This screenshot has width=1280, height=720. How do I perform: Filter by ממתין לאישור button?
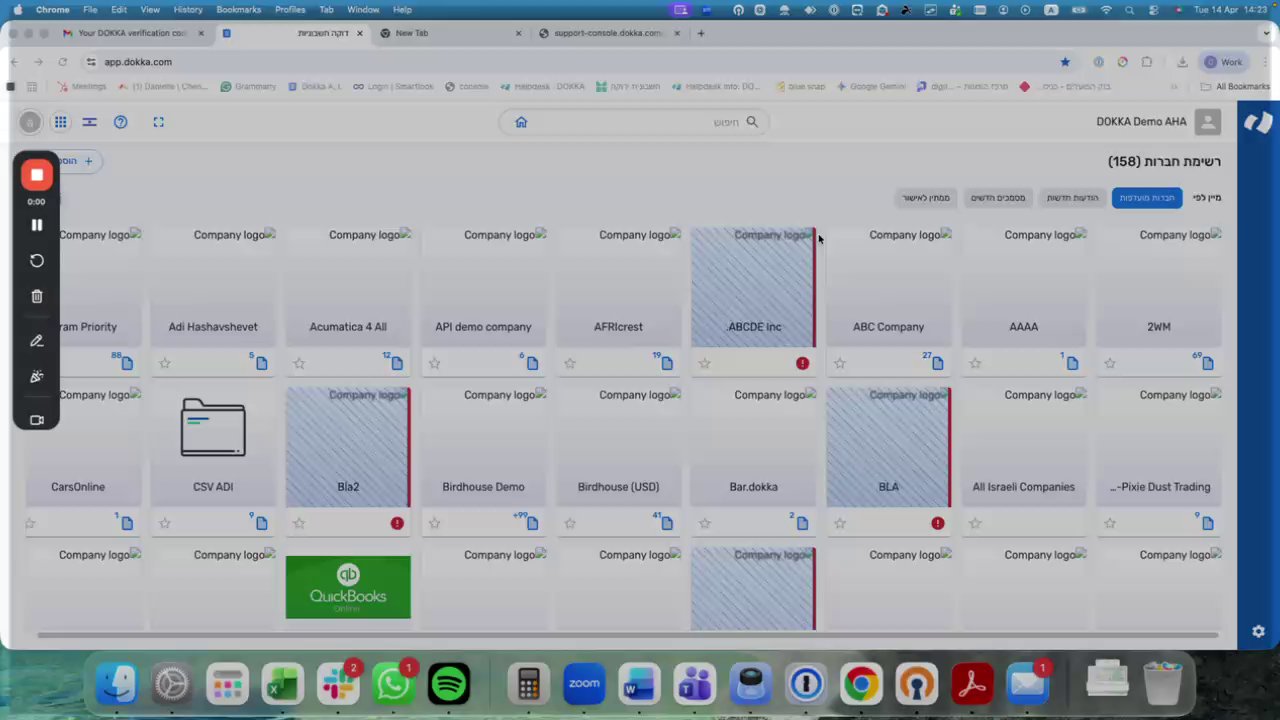[x=926, y=198]
